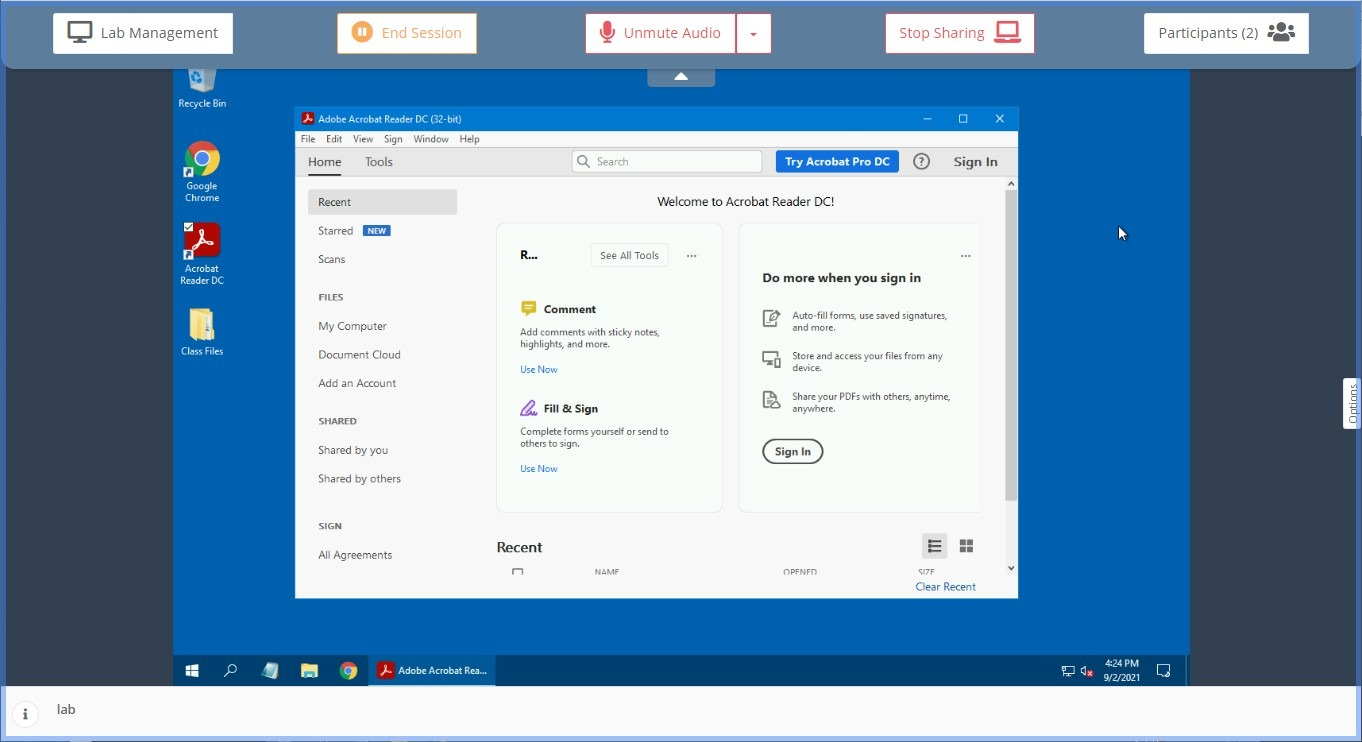Click Use Now under Comment
1362x742 pixels.
click(x=539, y=370)
